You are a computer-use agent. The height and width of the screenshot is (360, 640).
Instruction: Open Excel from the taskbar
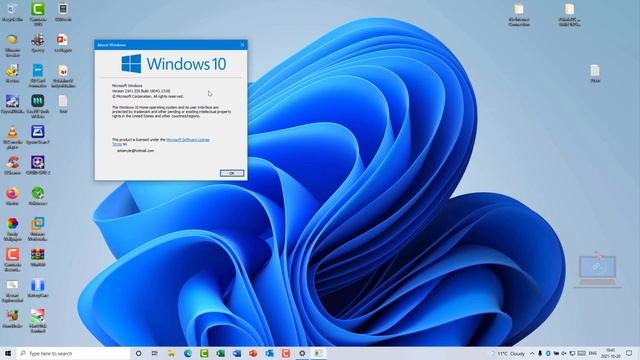click(220, 353)
